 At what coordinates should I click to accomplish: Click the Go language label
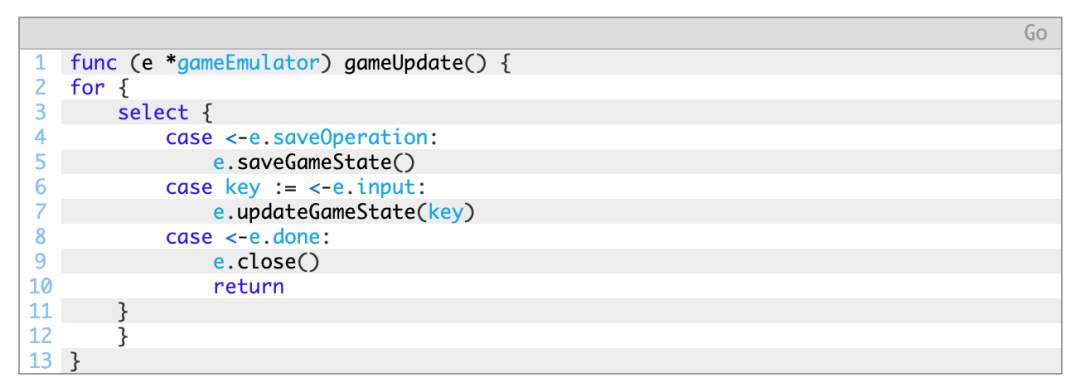point(1035,33)
